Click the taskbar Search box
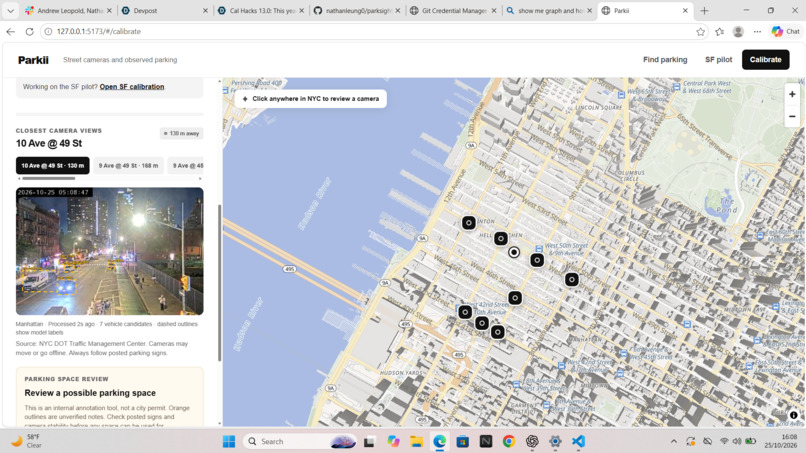Image resolution: width=806 pixels, height=453 pixels. point(299,441)
